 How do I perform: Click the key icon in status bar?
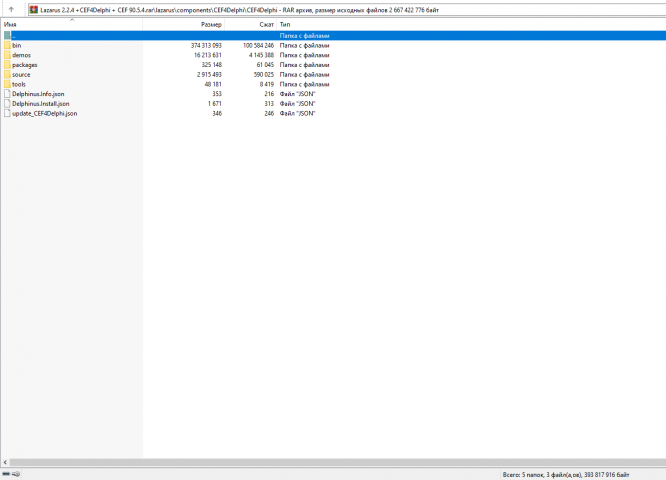click(16, 474)
